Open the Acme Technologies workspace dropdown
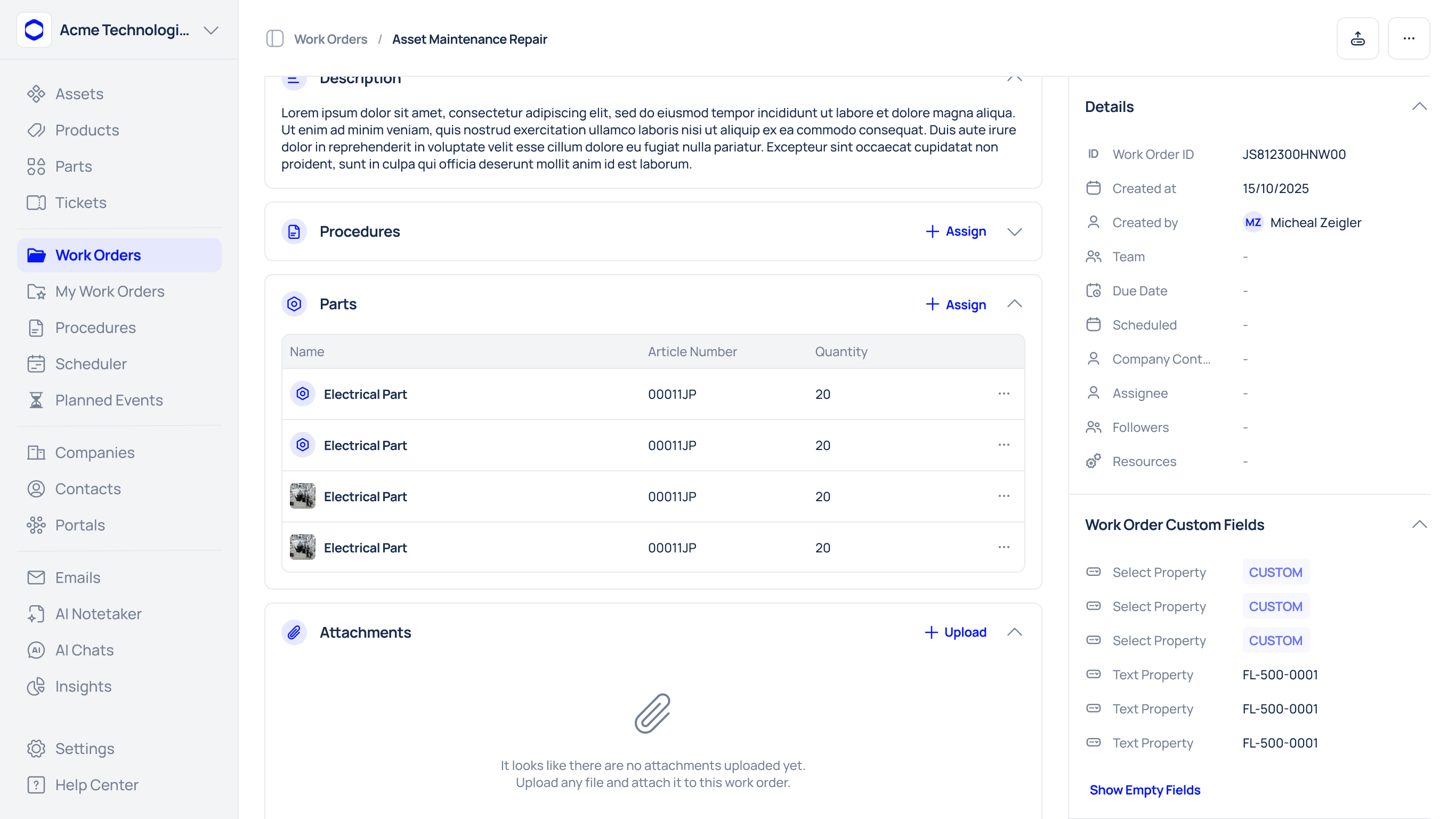Screen dimensions: 1456x819 coord(211,30)
